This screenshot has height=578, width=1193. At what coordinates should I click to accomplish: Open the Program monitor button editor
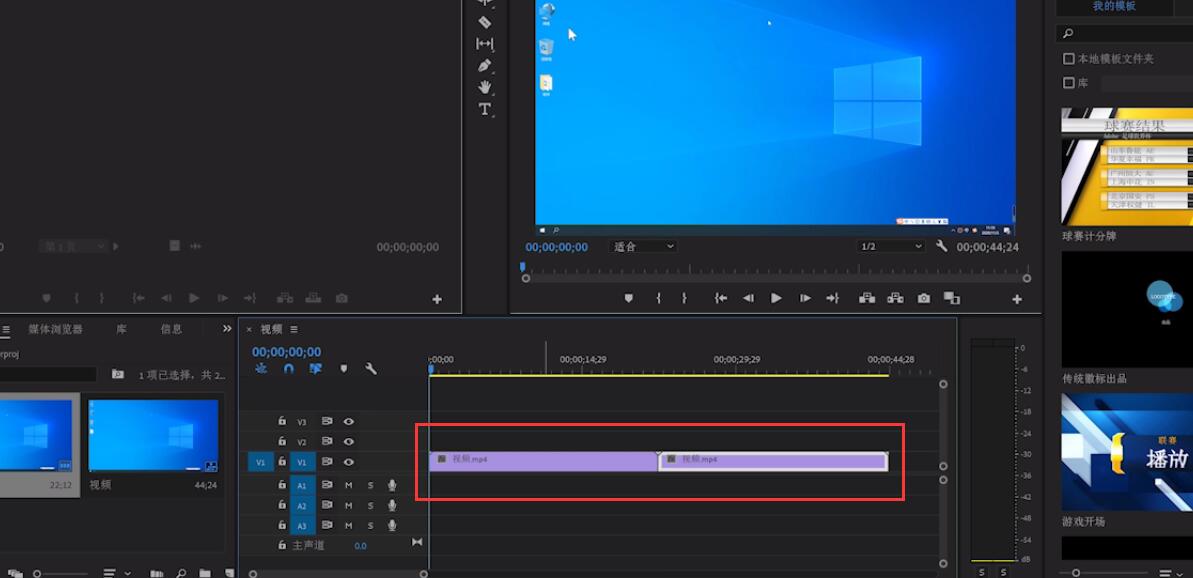[1017, 300]
